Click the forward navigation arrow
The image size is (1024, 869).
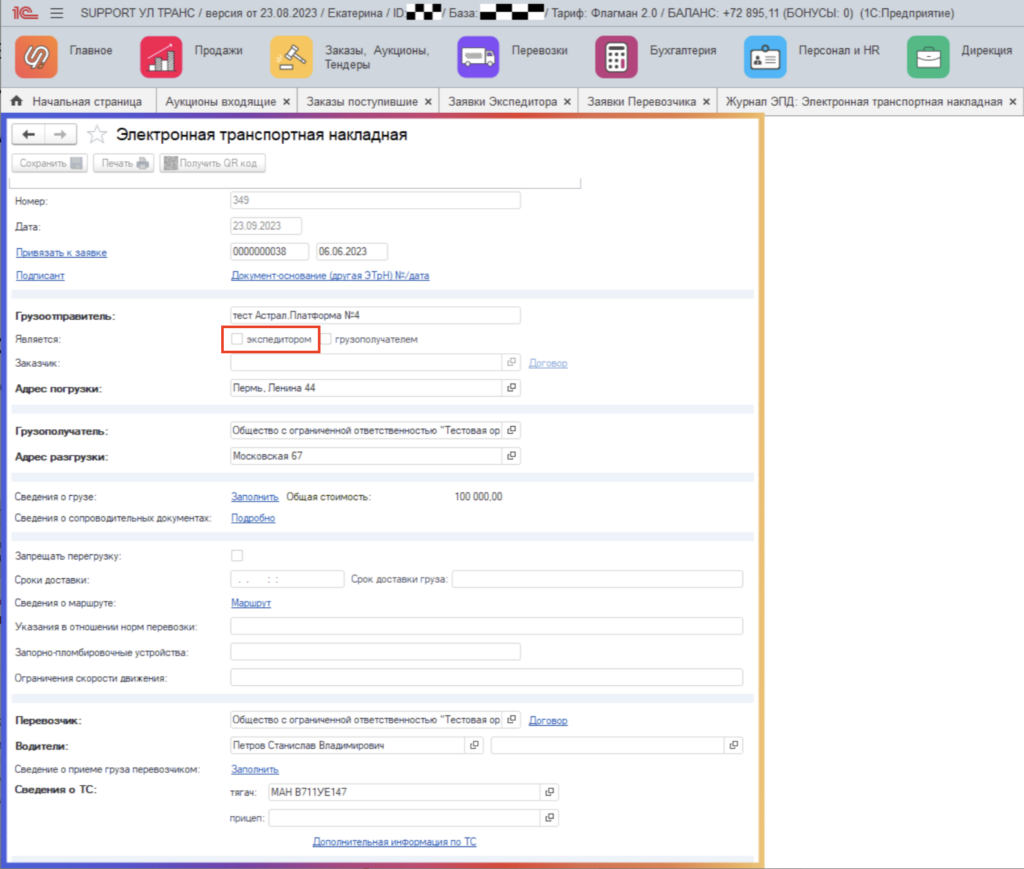(60, 134)
